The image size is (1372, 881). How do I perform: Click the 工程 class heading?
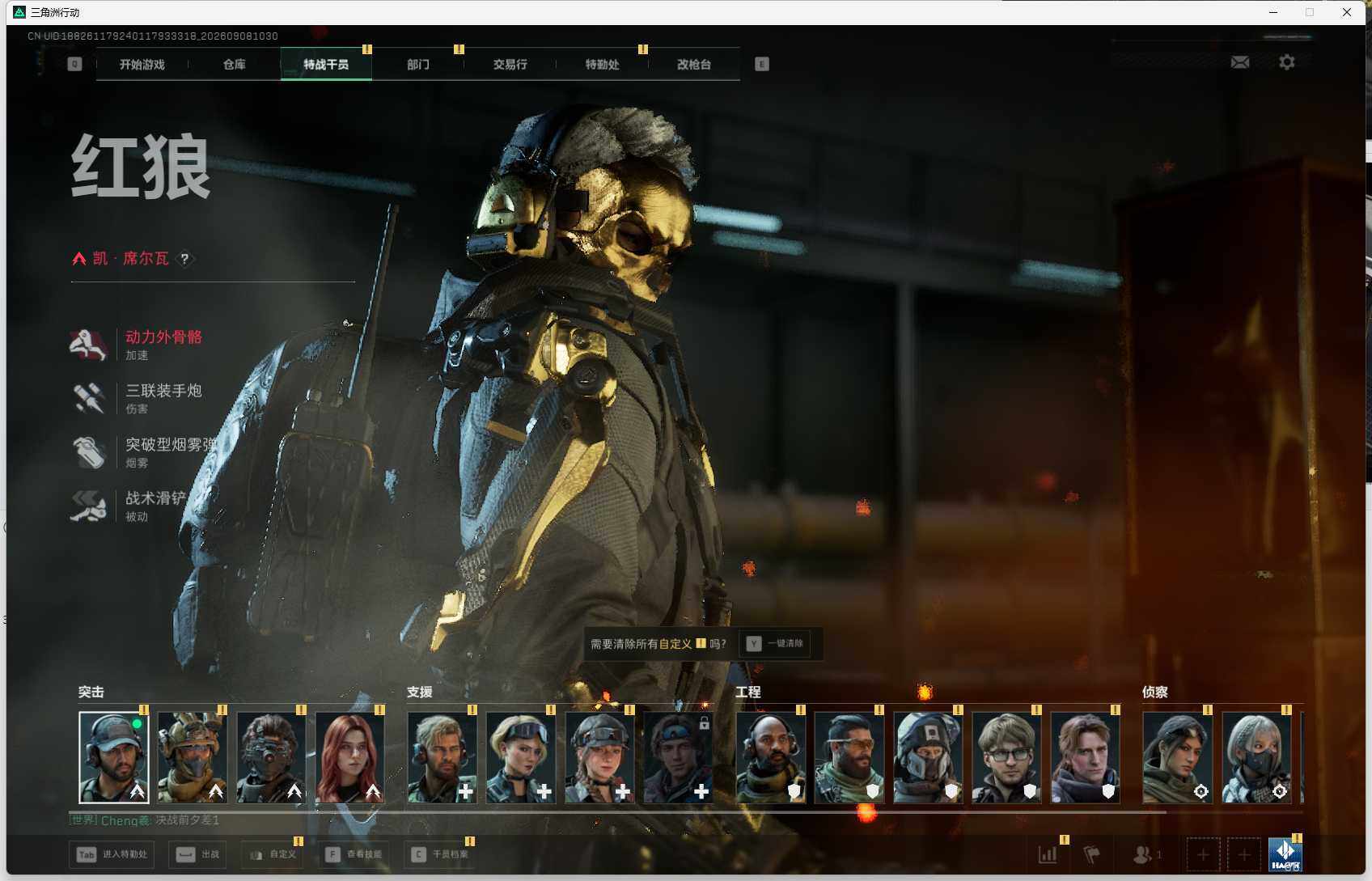(x=748, y=692)
